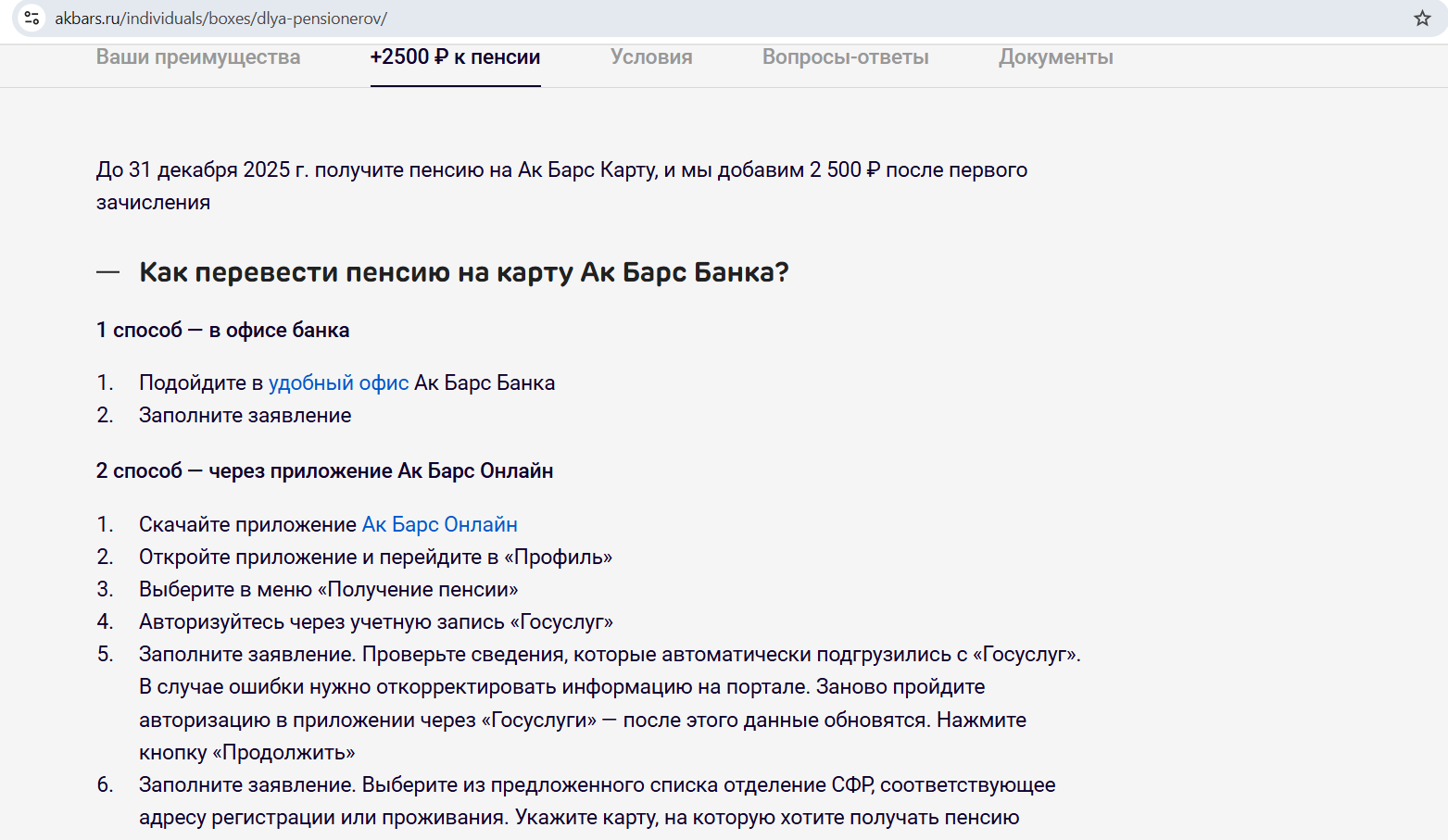Click the step Откройте приложение и перейдите в «Профиль»
Screen dimensions: 1448x840
[x=375, y=557]
